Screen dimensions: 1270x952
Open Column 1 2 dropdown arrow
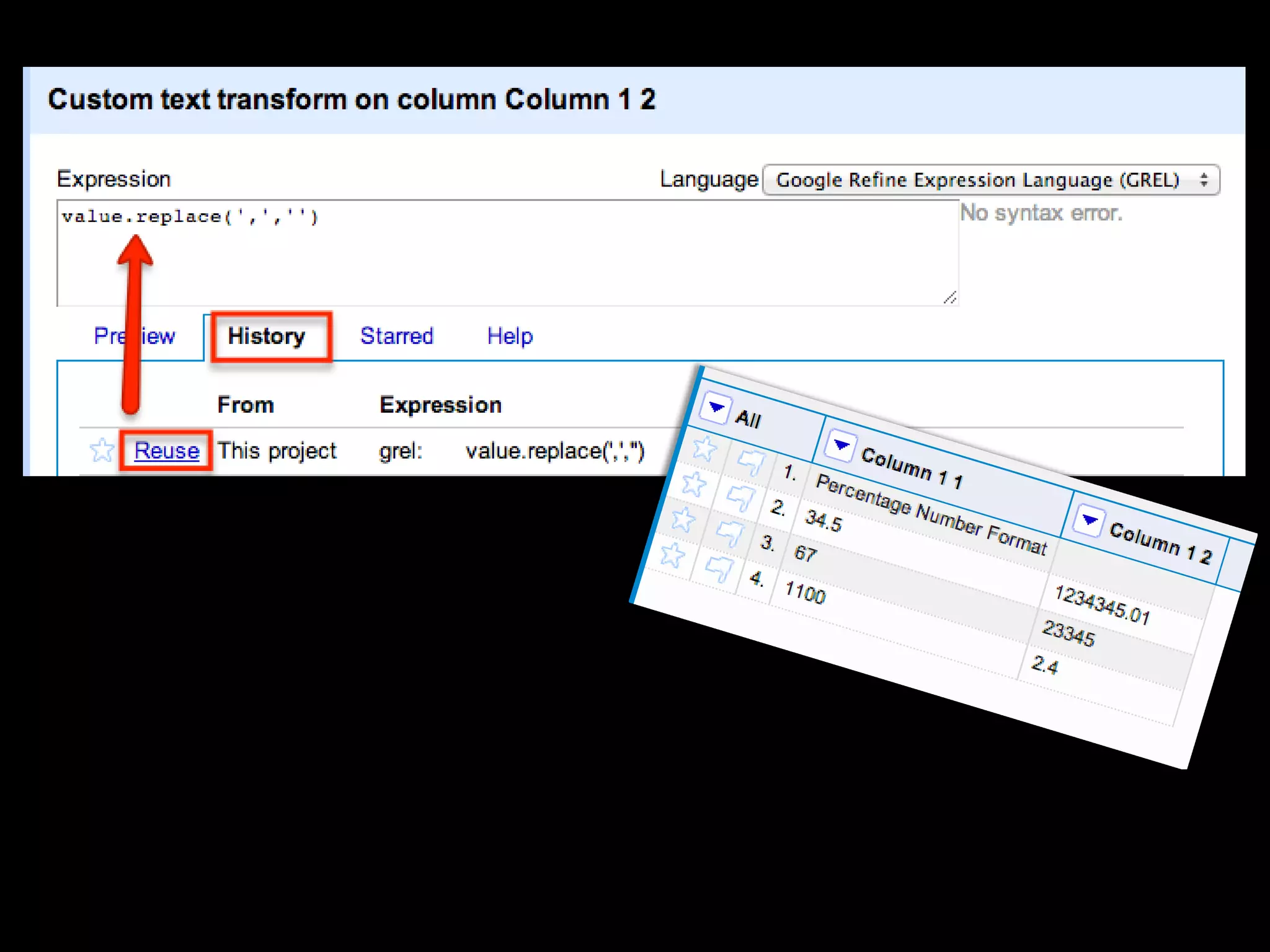1090,520
